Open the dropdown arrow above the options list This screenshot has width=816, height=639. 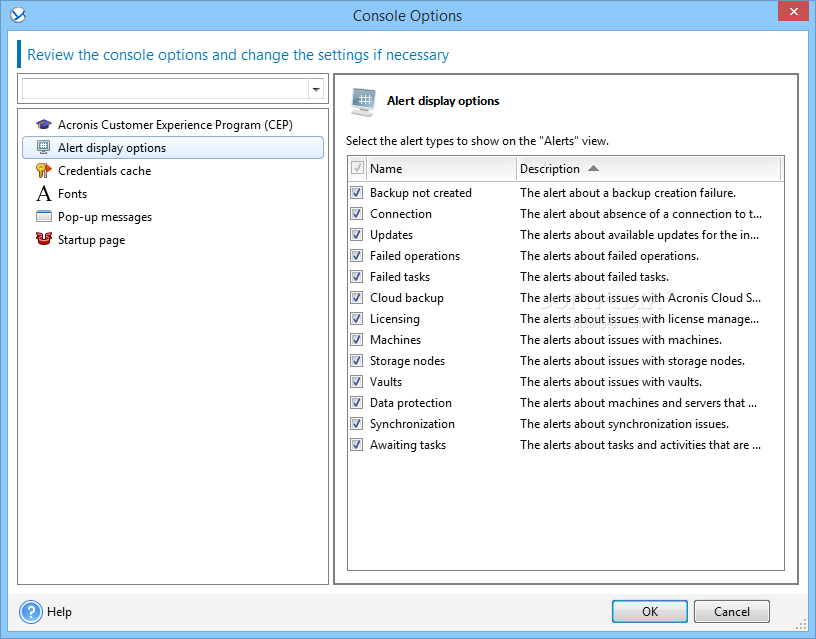pyautogui.click(x=316, y=90)
